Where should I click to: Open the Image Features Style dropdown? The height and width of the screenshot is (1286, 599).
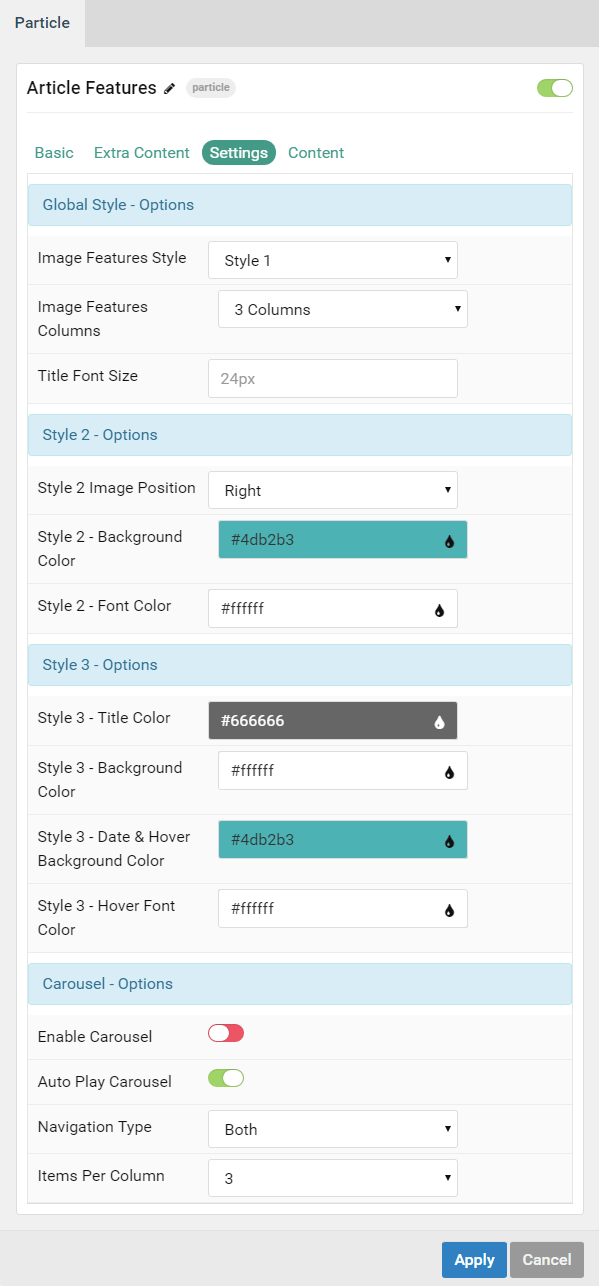coord(333,260)
